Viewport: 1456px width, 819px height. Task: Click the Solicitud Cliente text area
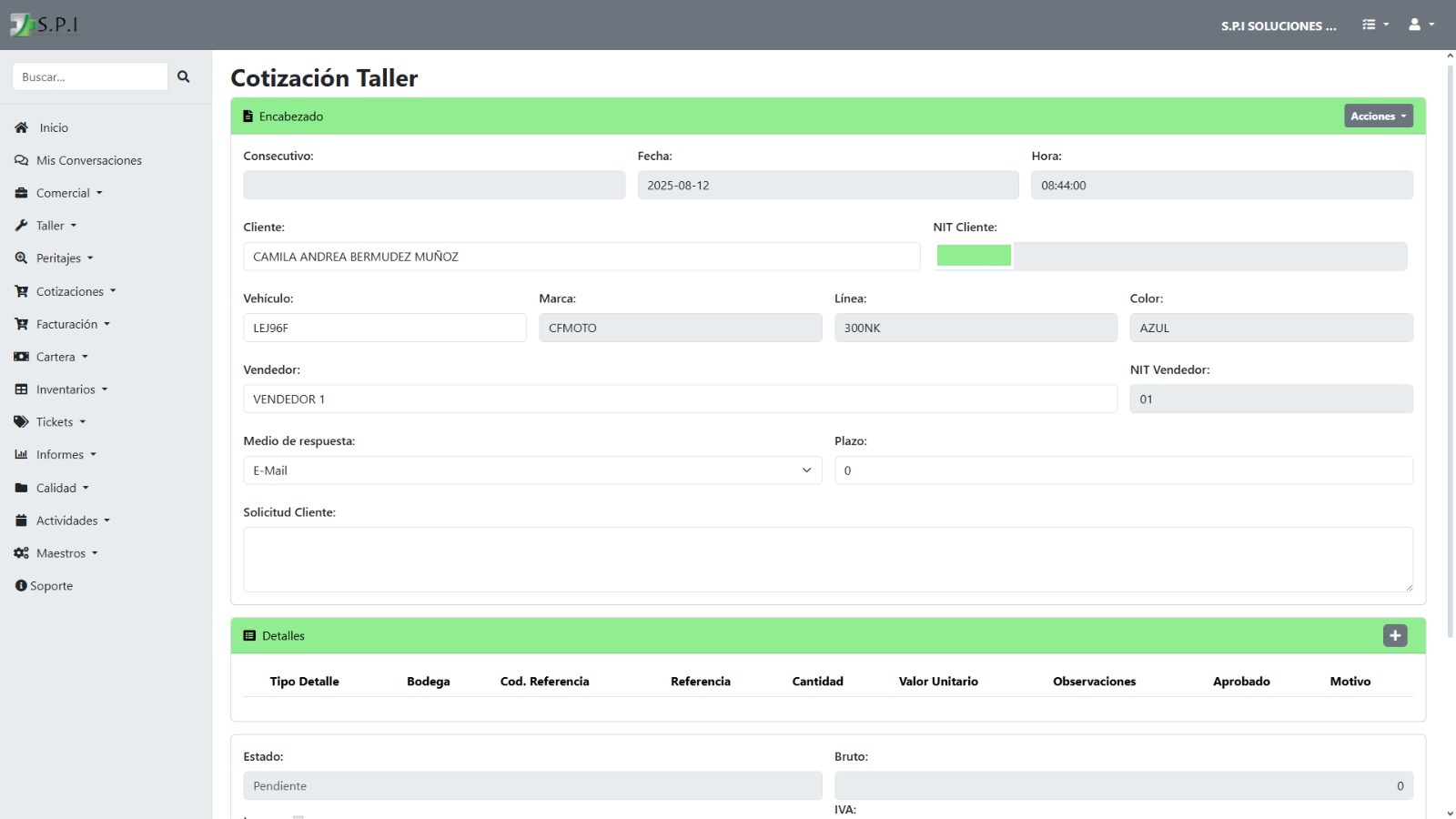(x=828, y=560)
